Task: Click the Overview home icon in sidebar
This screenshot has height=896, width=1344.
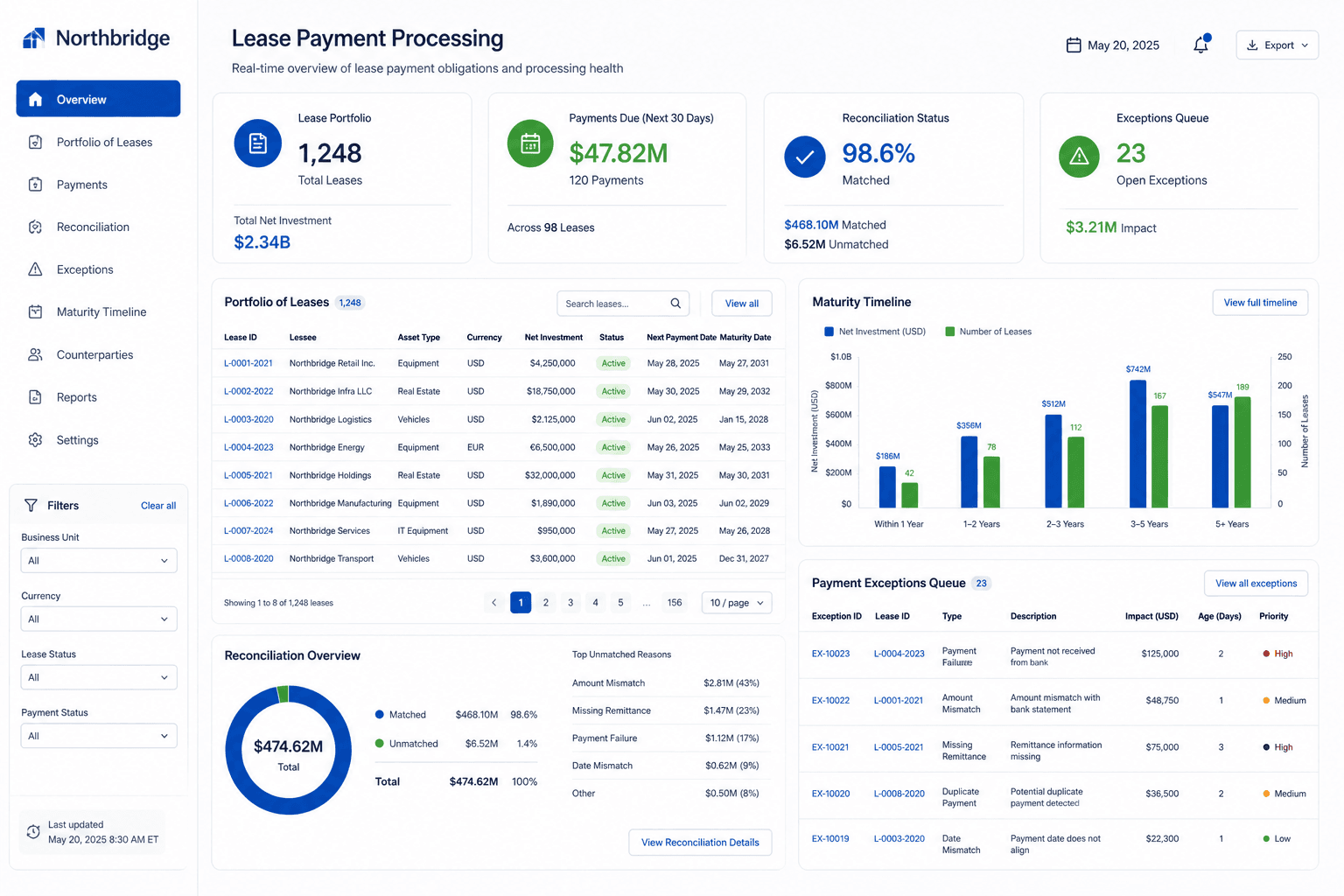Action: tap(35, 99)
